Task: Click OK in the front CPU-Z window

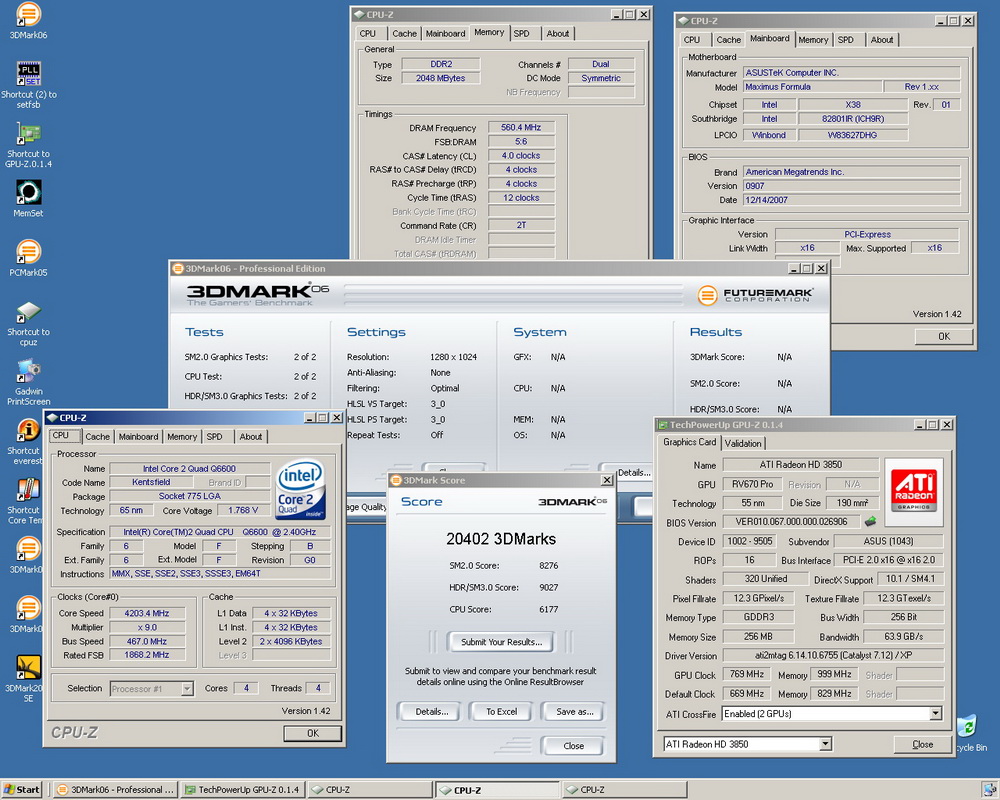Action: click(312, 733)
